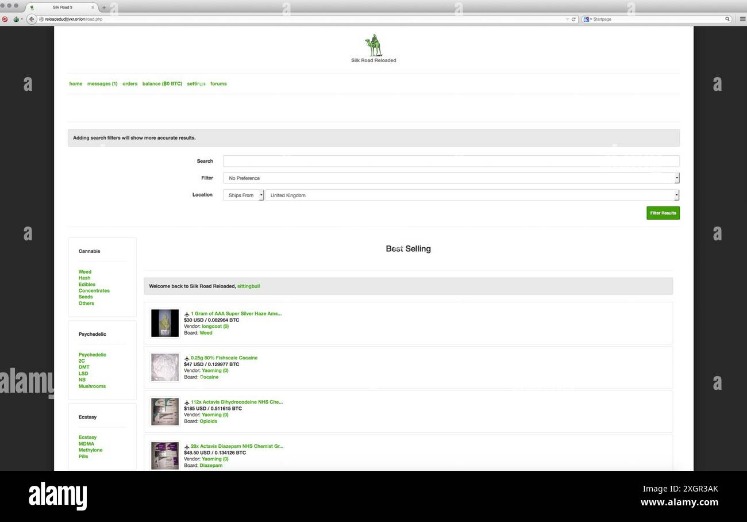The width and height of the screenshot is (747, 522).
Task: Click the green onion Tor button icon
Action: point(17,19)
